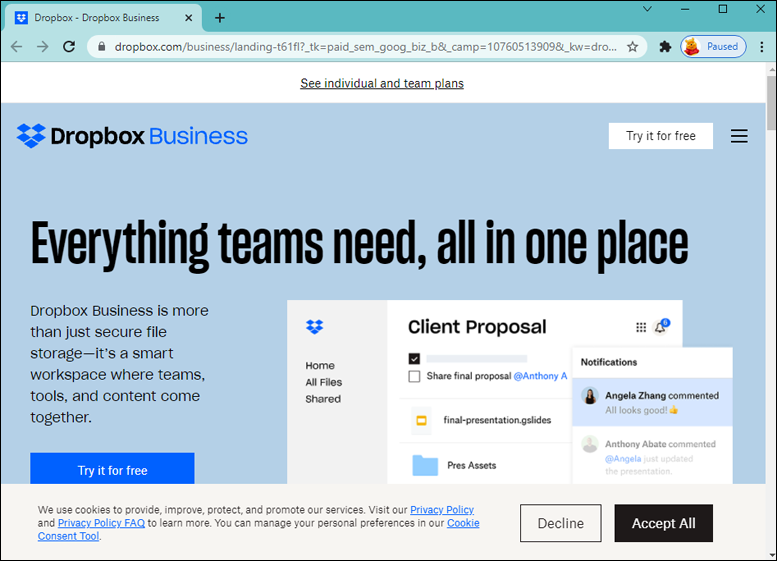The width and height of the screenshot is (777, 561).
Task: Click the @Anthony A mention
Action: [540, 376]
